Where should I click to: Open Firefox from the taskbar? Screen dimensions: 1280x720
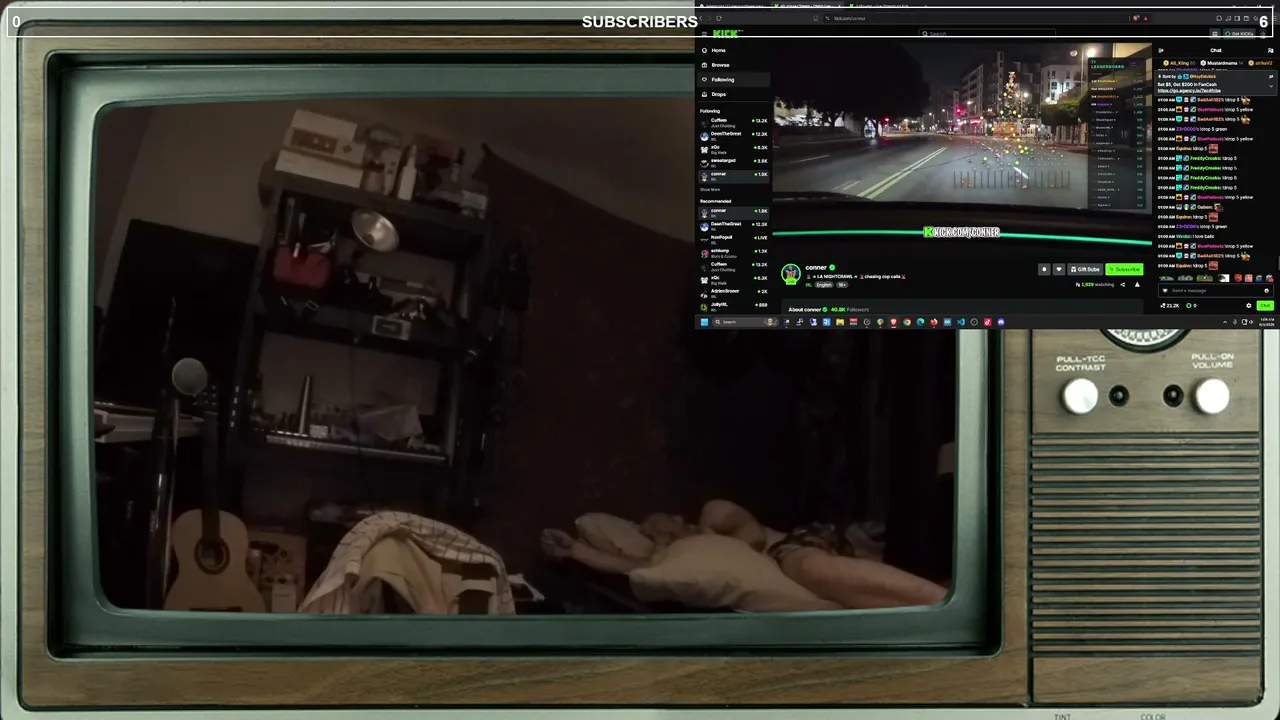pos(934,322)
